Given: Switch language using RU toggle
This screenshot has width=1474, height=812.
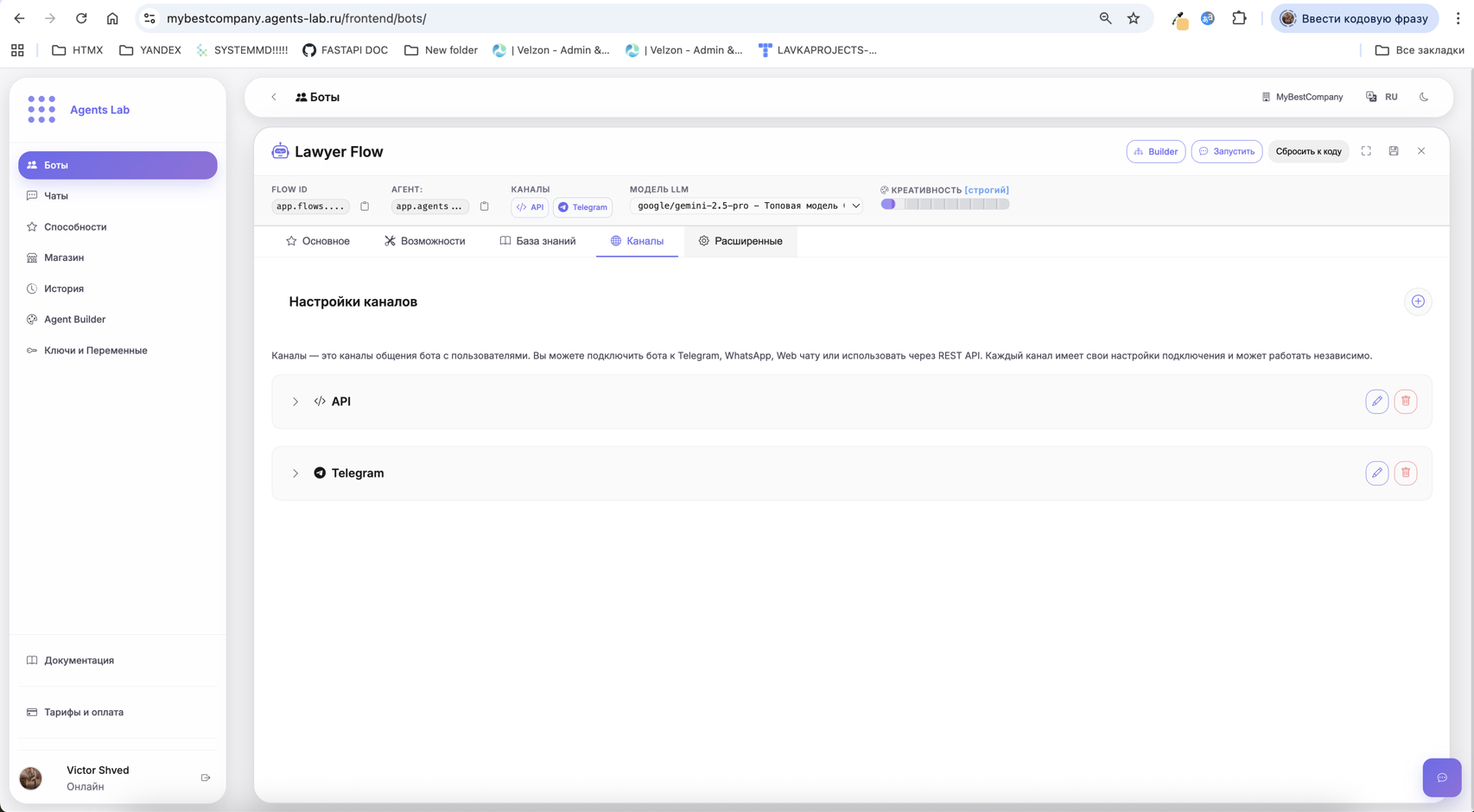Looking at the screenshot, I should [1382, 98].
